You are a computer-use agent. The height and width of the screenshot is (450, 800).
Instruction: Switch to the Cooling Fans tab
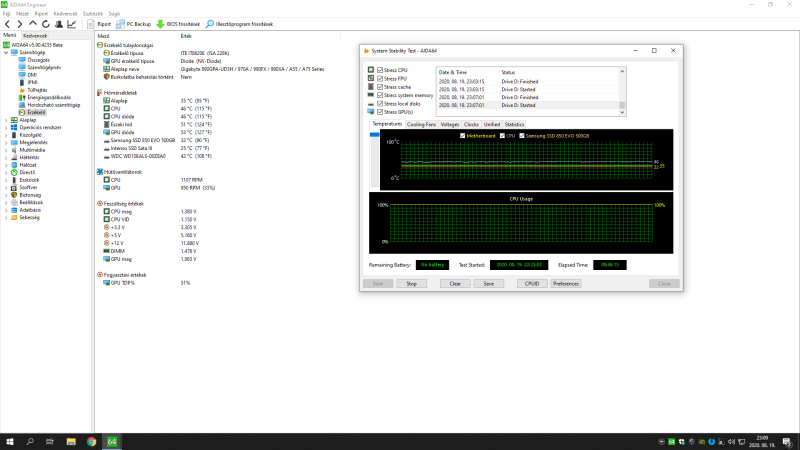pyautogui.click(x=421, y=124)
